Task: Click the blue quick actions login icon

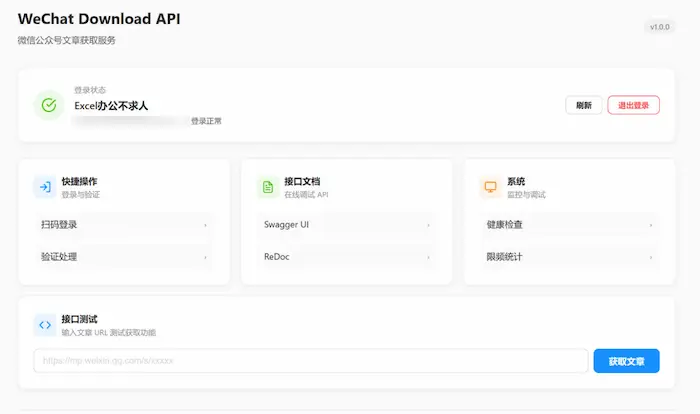Action: [x=44, y=187]
